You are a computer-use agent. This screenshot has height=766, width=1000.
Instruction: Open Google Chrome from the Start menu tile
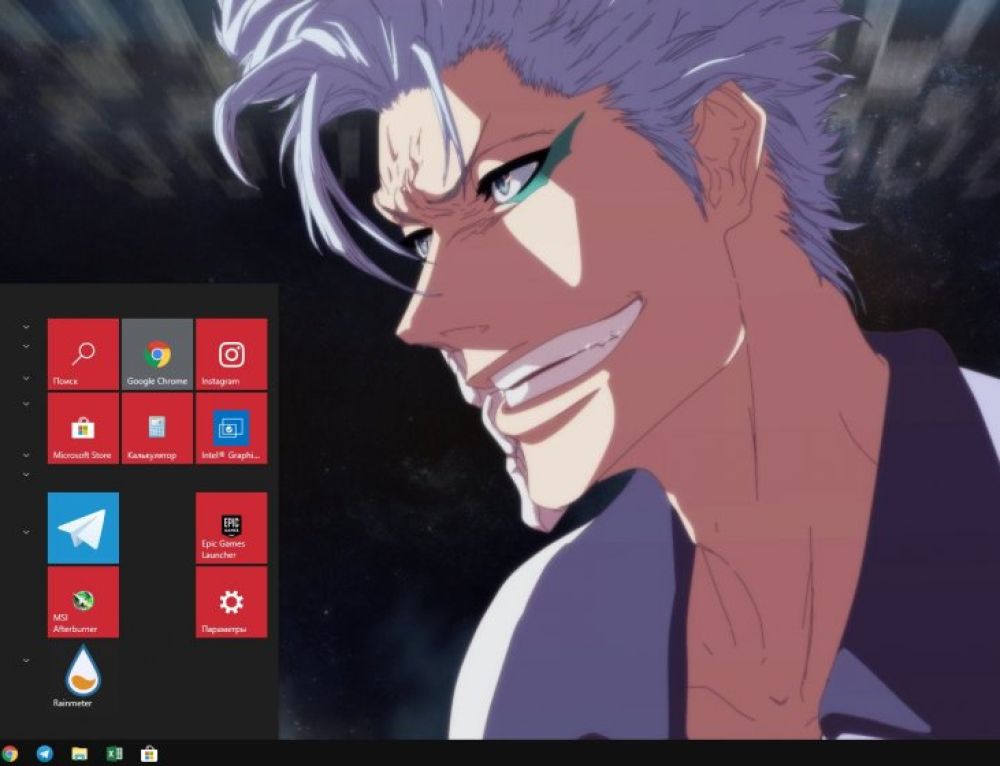tap(156, 355)
